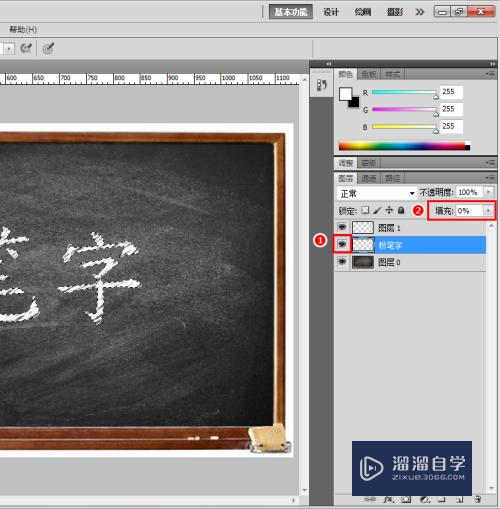500x509 pixels.
Task: Open the Adjustments panel flyout menu
Action: tap(490, 163)
